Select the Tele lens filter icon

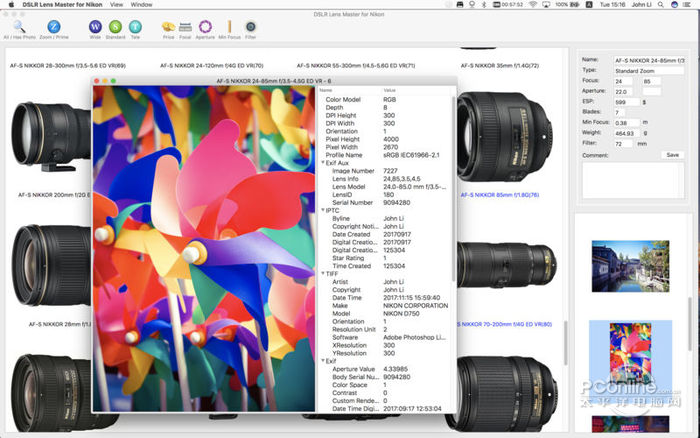(x=135, y=24)
